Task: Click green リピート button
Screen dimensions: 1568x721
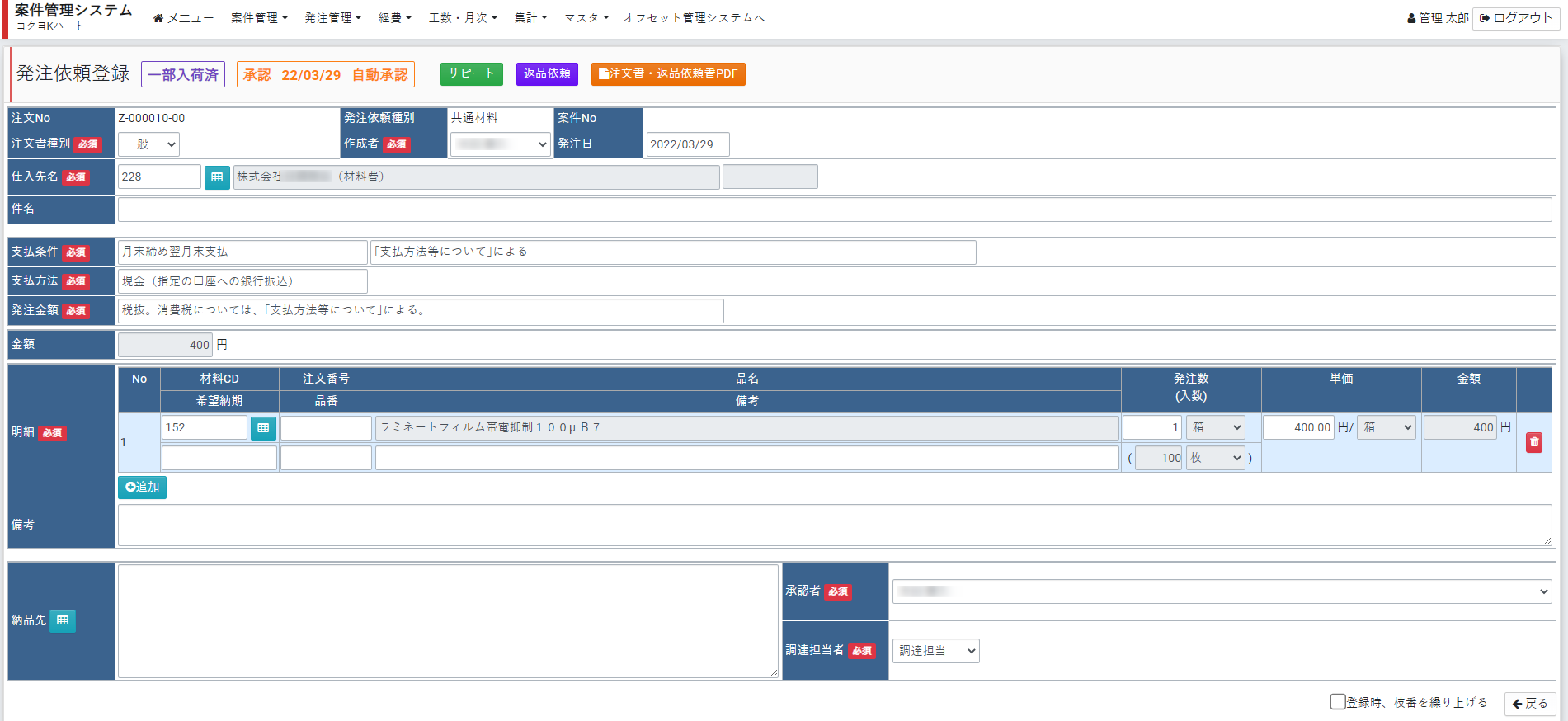Action: tap(471, 74)
